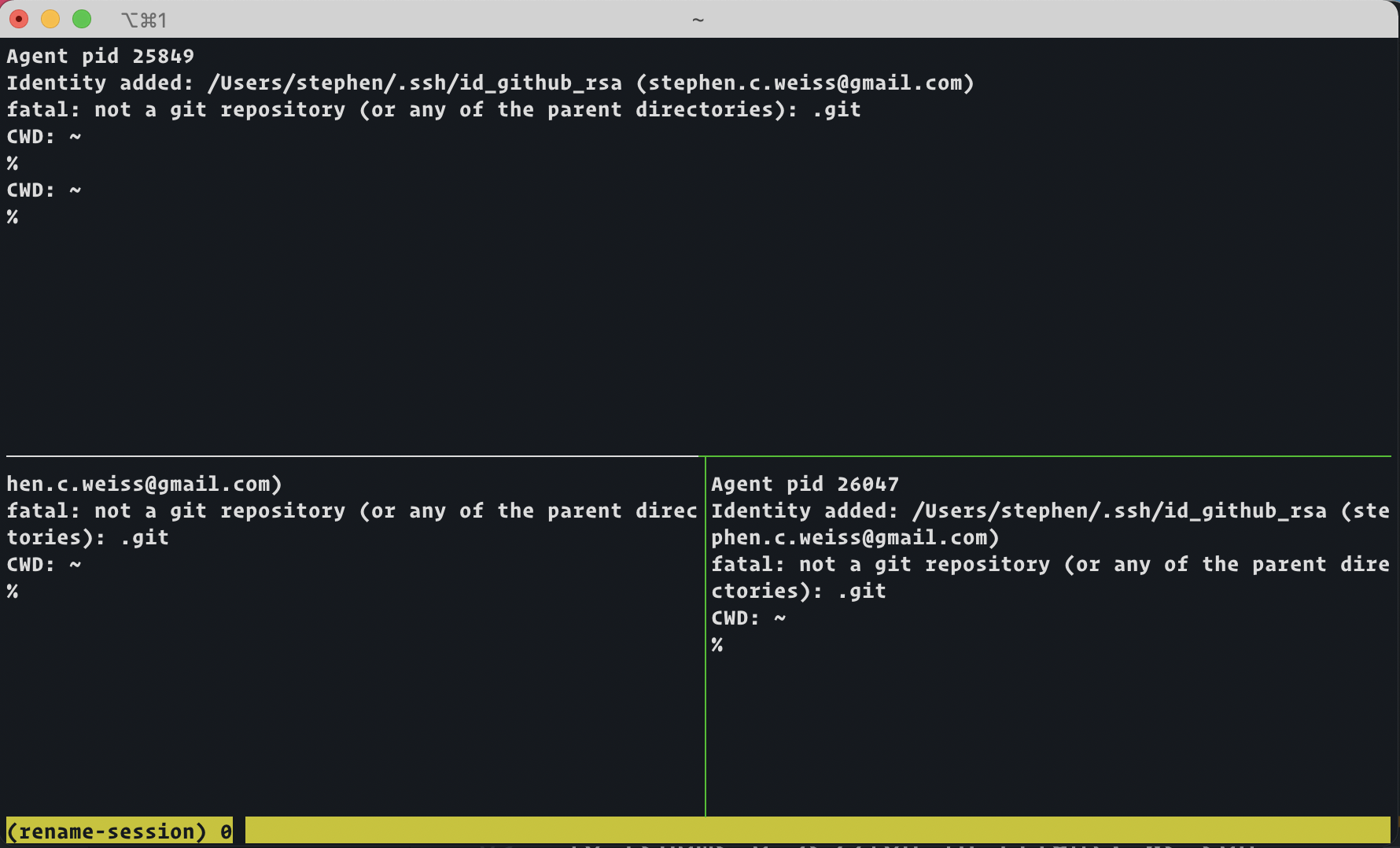
Task: Click the 'Identity added' line in top pane
Action: pyautogui.click(x=491, y=83)
